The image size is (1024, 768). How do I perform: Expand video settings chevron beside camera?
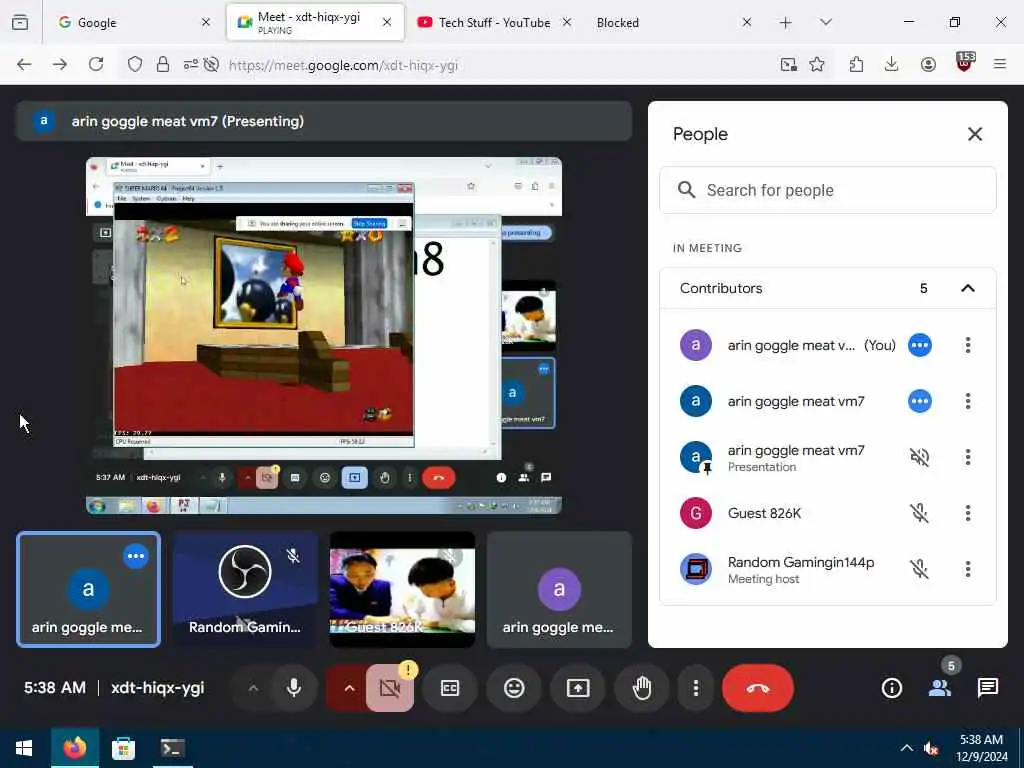(349, 688)
